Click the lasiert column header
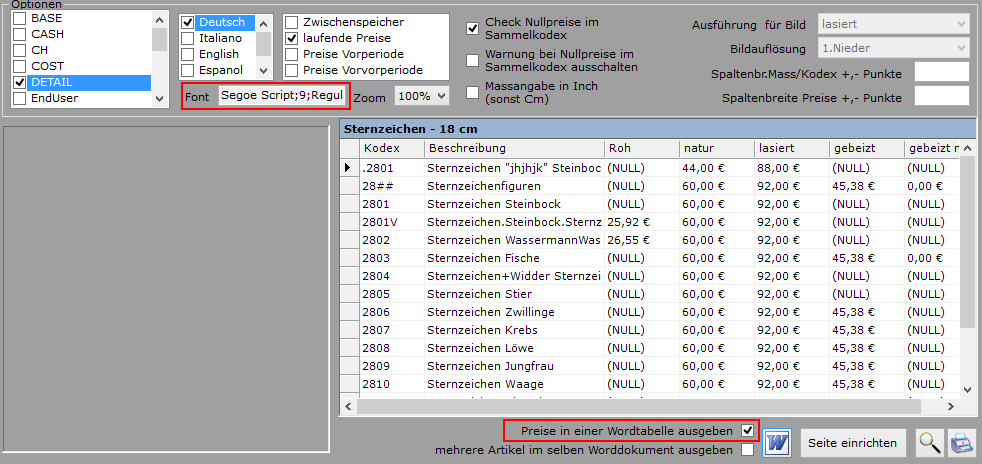Image resolution: width=982 pixels, height=464 pixels. [790, 148]
